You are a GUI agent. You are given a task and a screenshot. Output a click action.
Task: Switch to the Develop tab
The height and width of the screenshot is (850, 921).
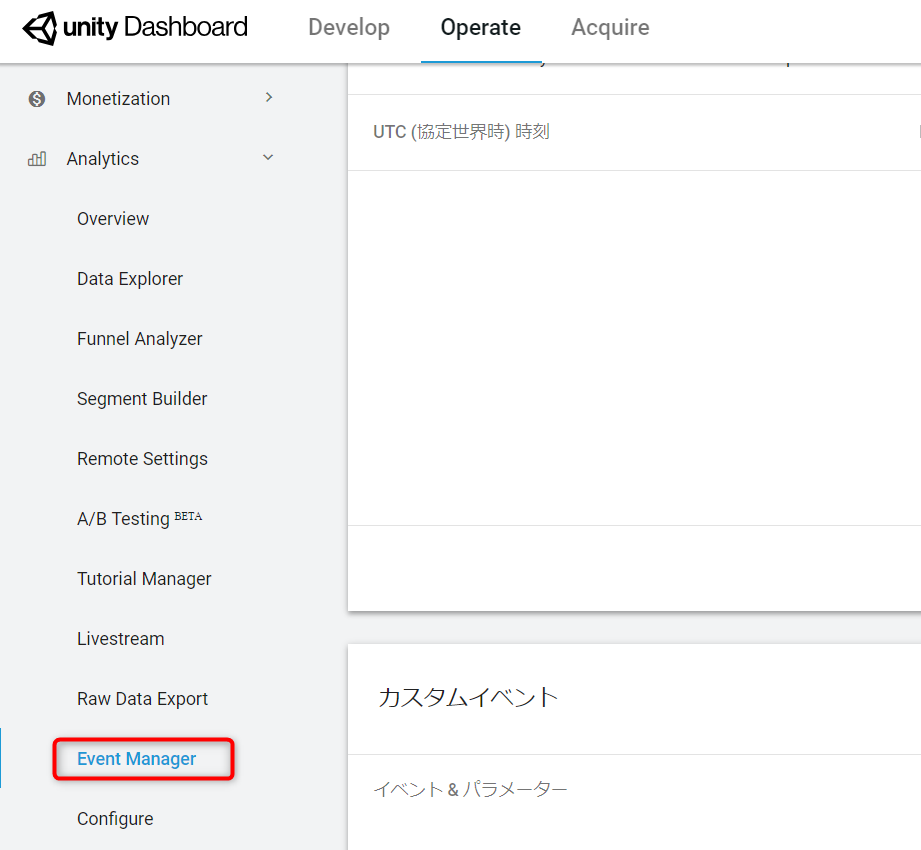349,28
